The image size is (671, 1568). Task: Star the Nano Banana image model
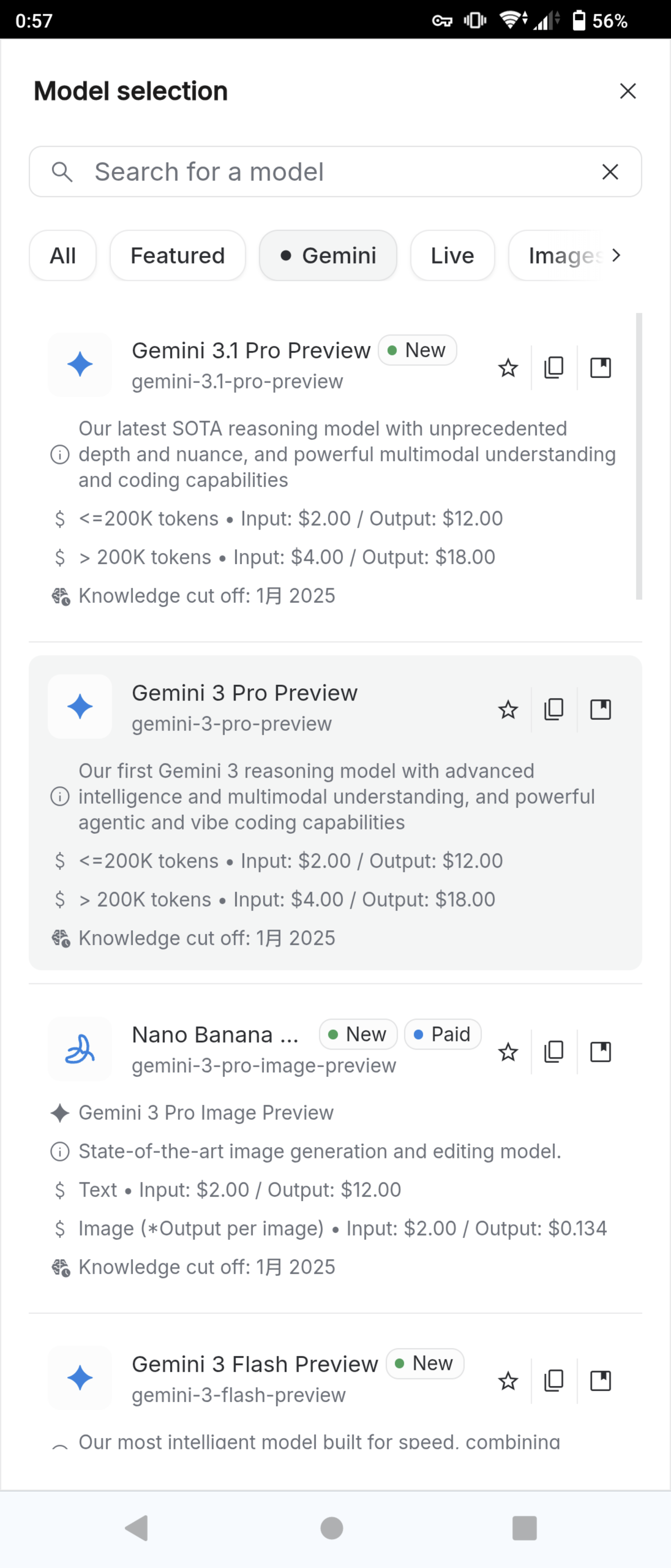pyautogui.click(x=508, y=1052)
